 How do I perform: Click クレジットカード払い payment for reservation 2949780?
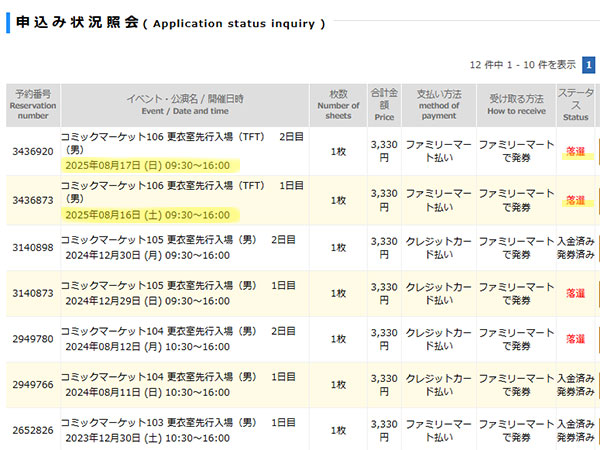[x=439, y=339]
